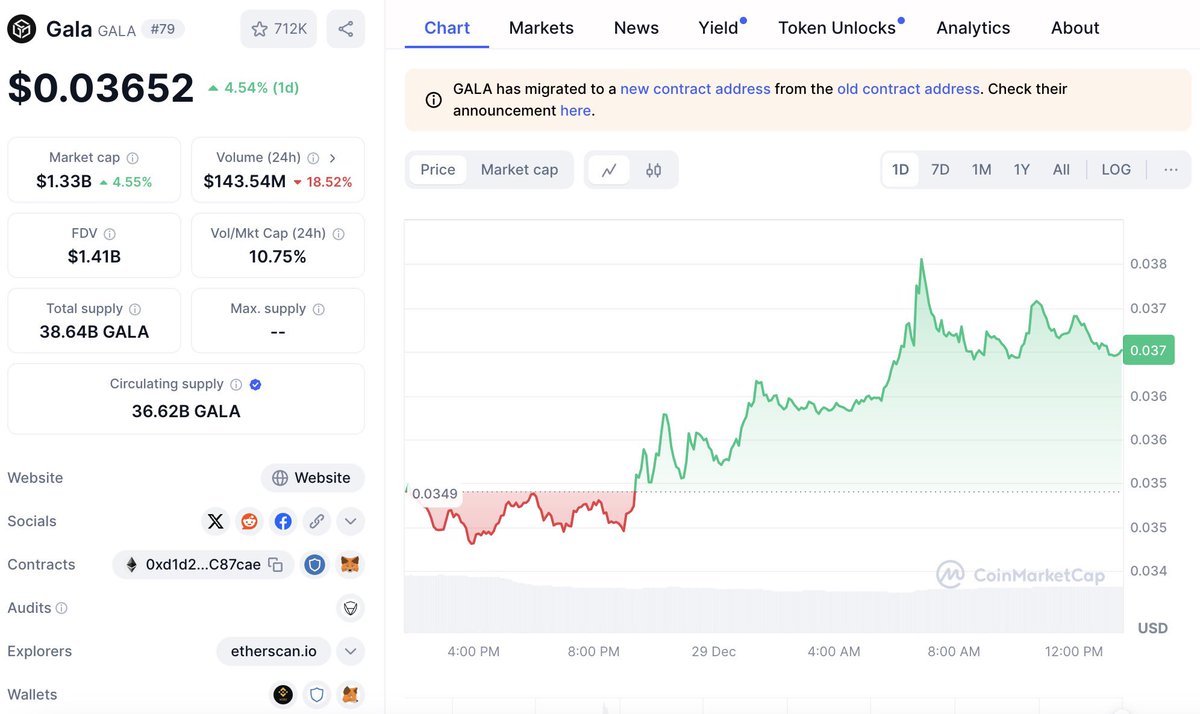Open the Analytics tab
Image resolution: width=1200 pixels, height=714 pixels.
973,28
